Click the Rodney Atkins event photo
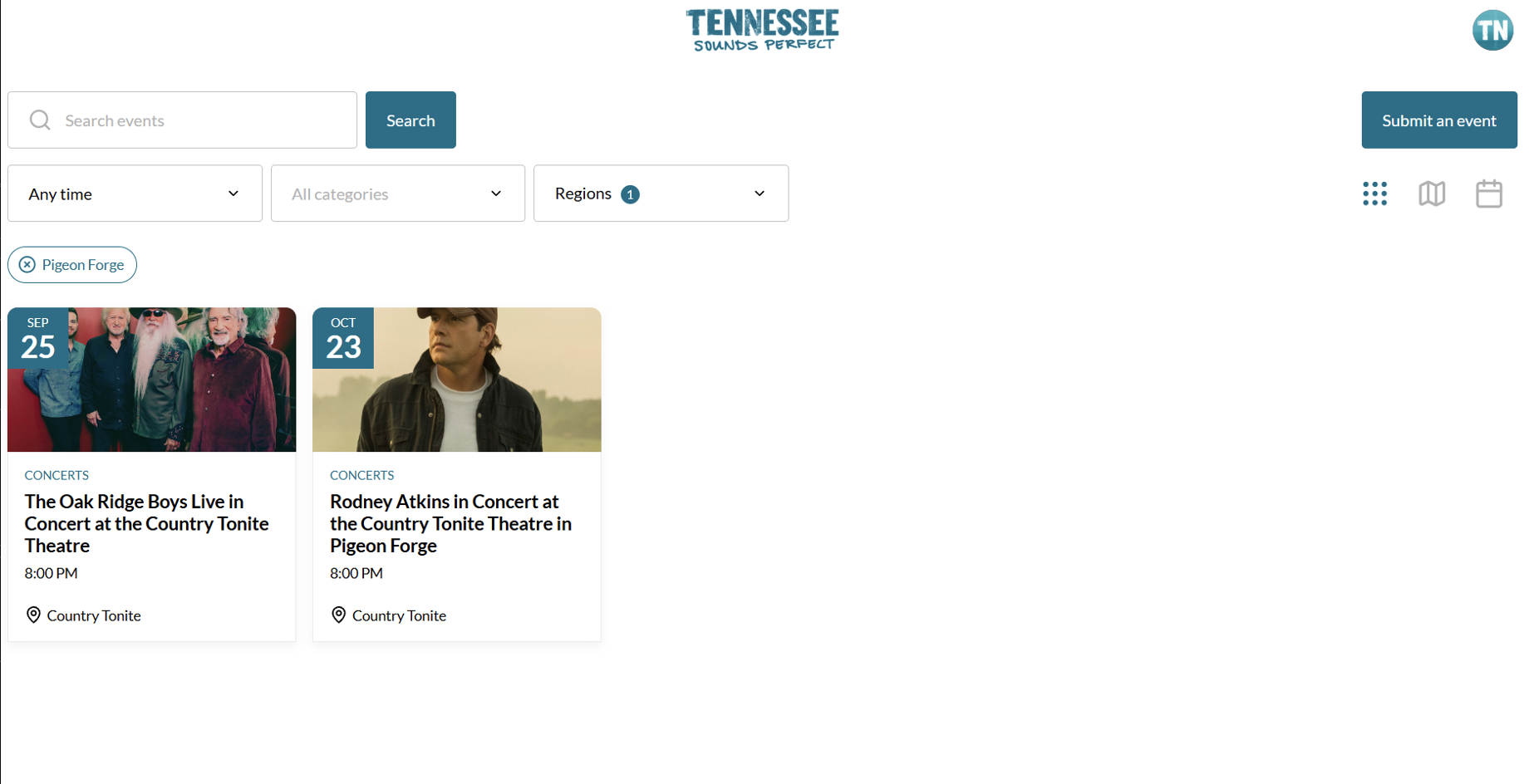The image size is (1529, 784). click(457, 380)
